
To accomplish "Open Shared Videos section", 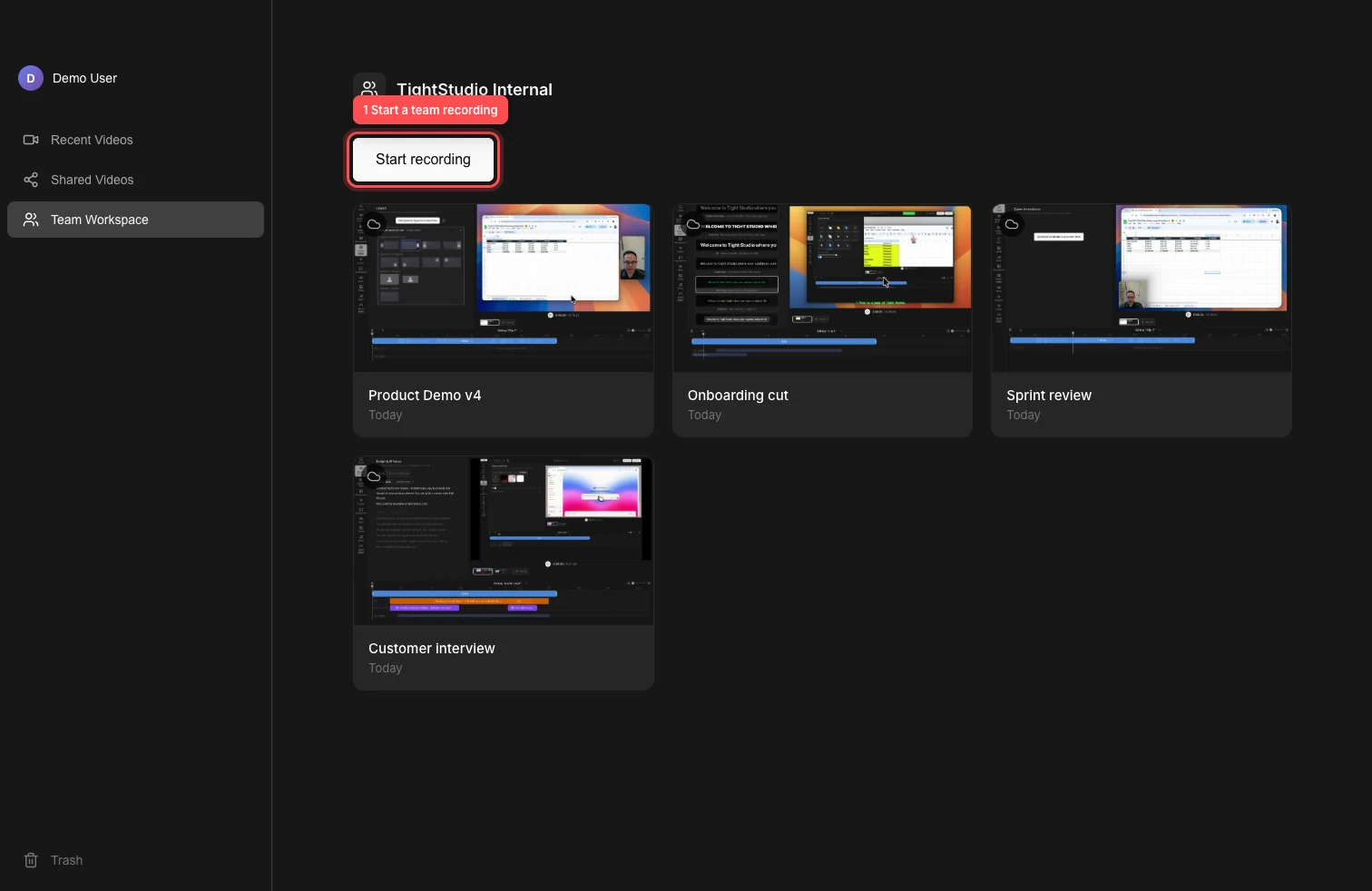I will tap(136, 180).
